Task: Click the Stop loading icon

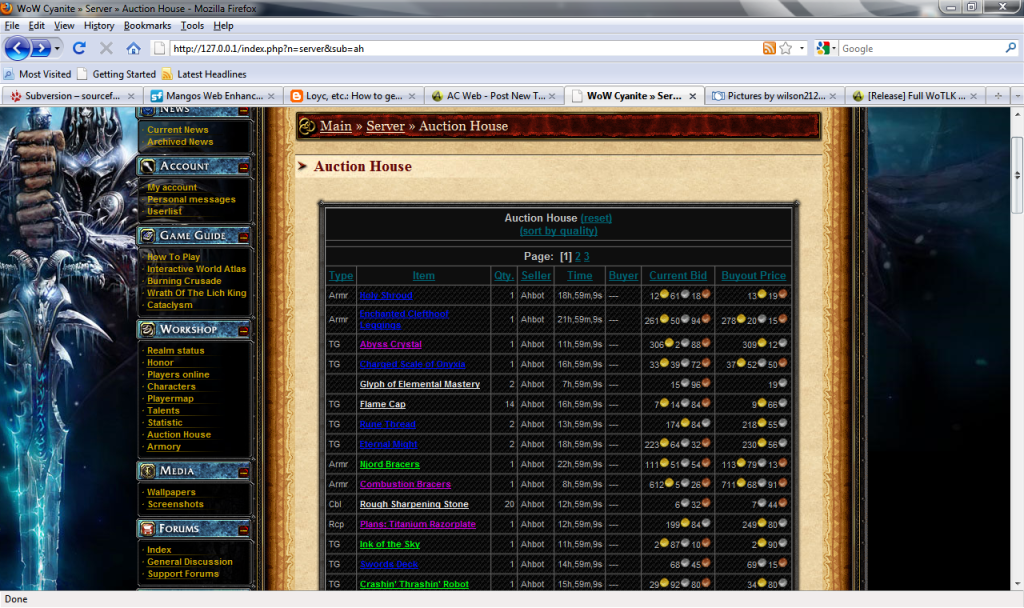Action: [106, 48]
